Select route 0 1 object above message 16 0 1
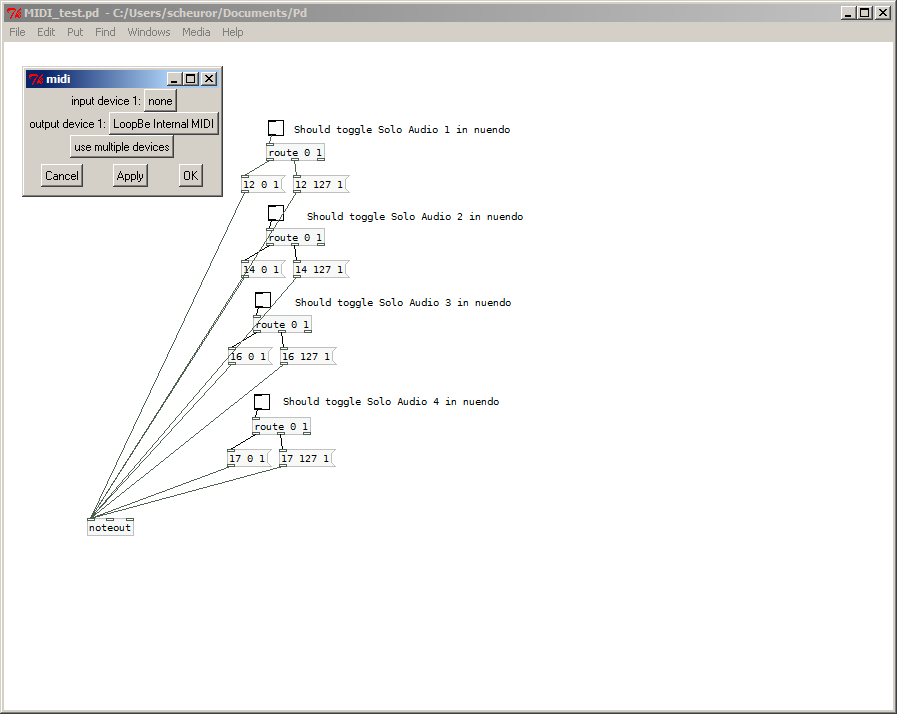The height and width of the screenshot is (714, 898). (x=282, y=324)
